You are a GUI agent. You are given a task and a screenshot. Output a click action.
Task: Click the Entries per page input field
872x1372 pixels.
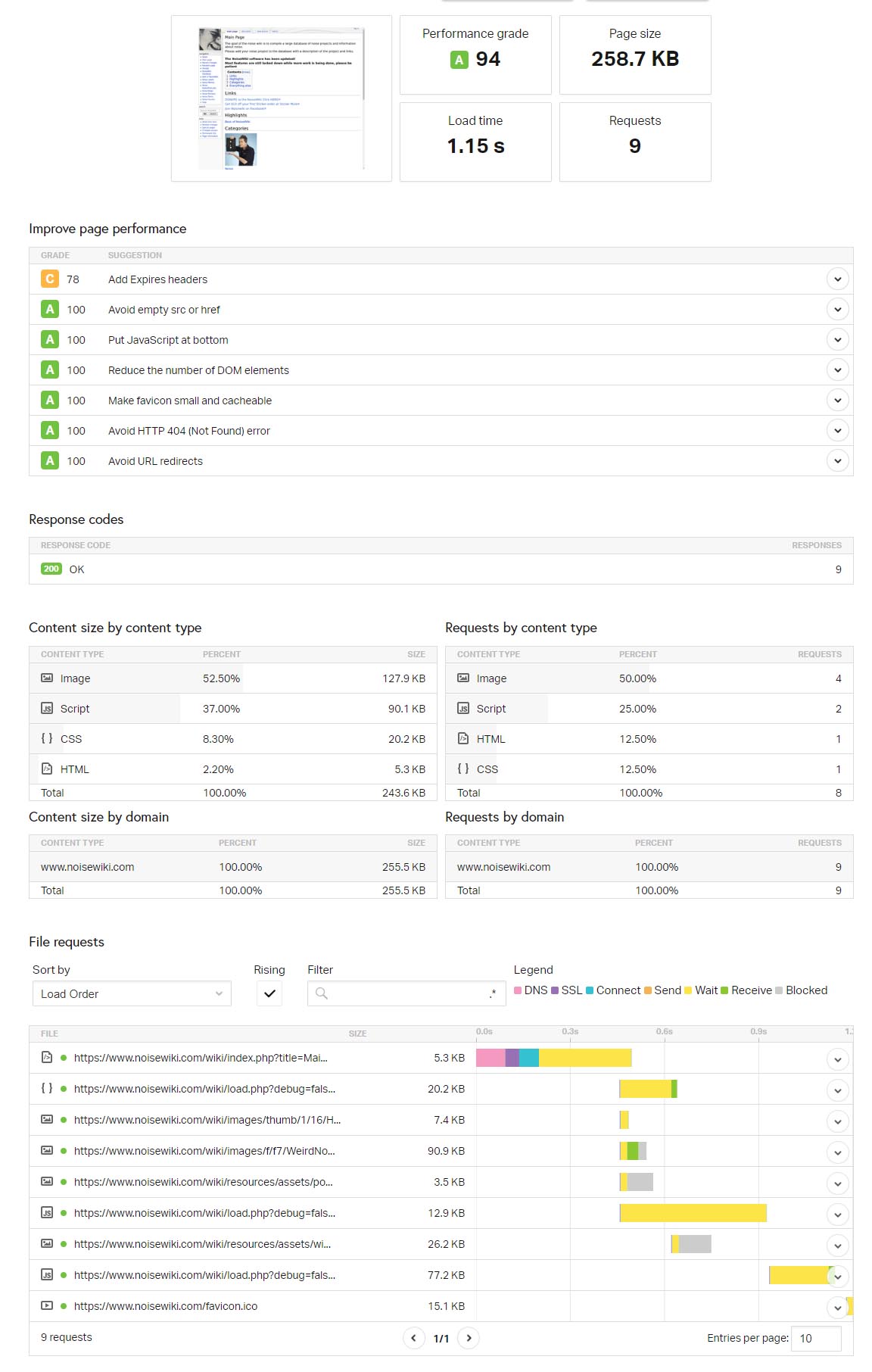[x=815, y=1338]
